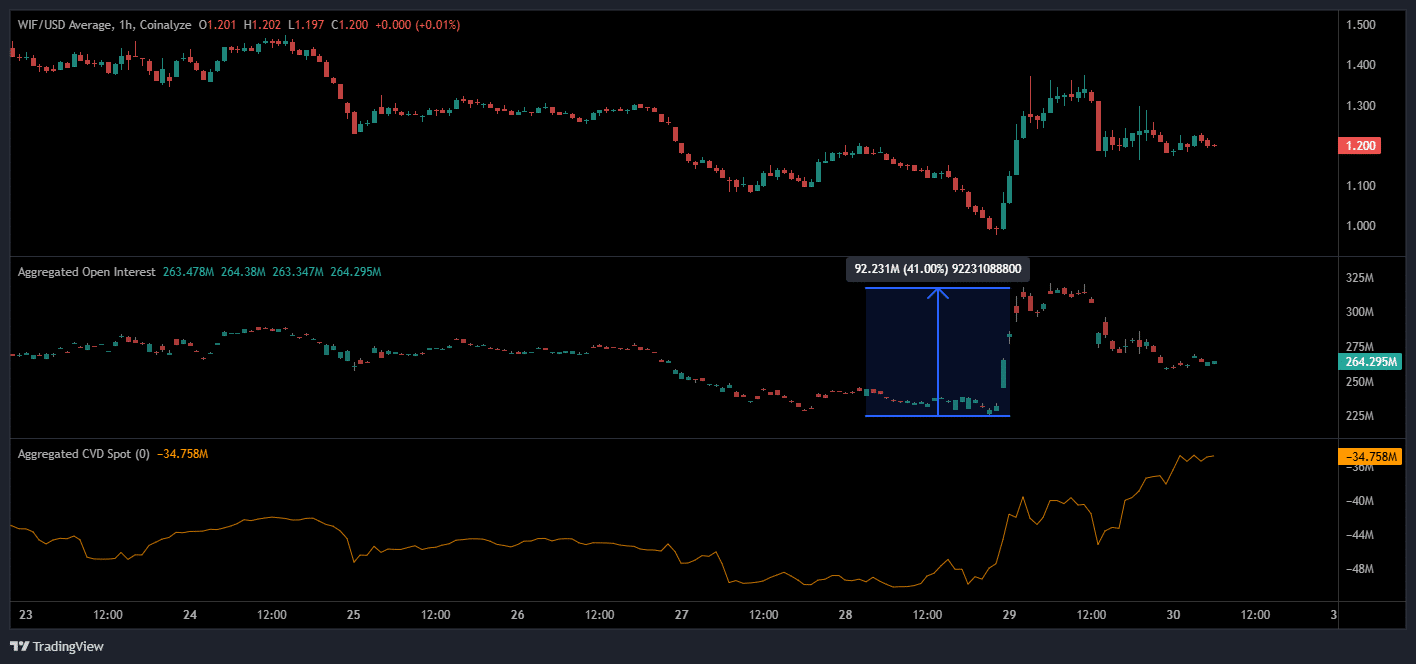Click date label 27 on time axis
1416x664 pixels.
coord(681,615)
